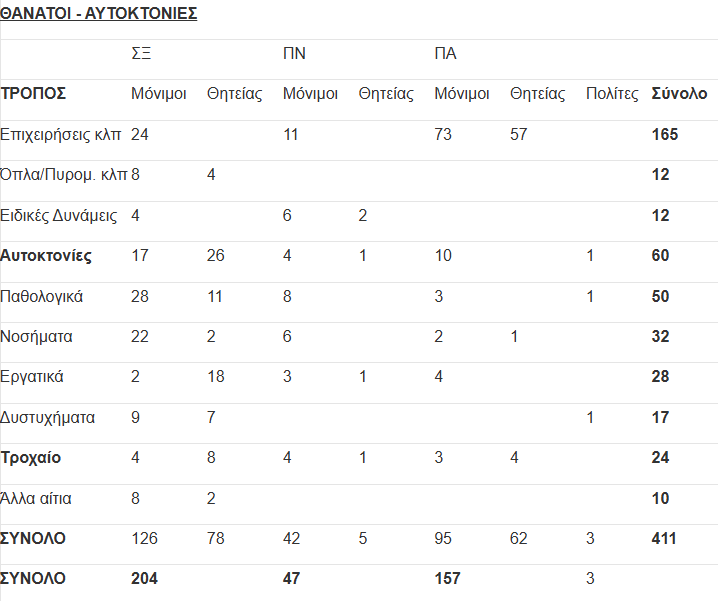Select the Επιχειρήσεις κλπ row label
The height and width of the screenshot is (601, 725).
(x=61, y=135)
